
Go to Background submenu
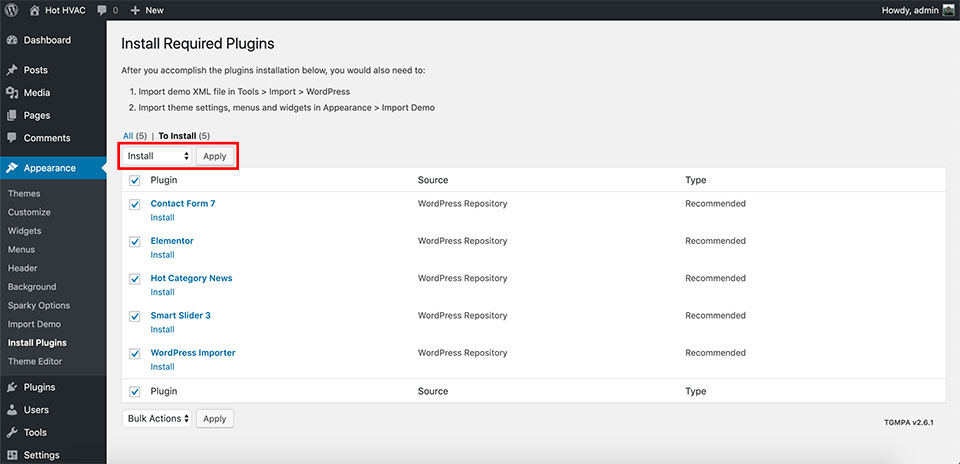click(x=32, y=287)
